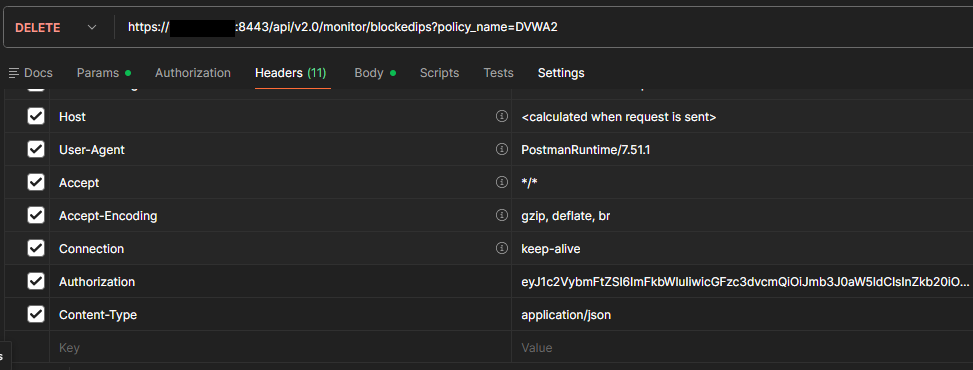973x370 pixels.
Task: Switch to the Authorization tab
Action: (193, 73)
